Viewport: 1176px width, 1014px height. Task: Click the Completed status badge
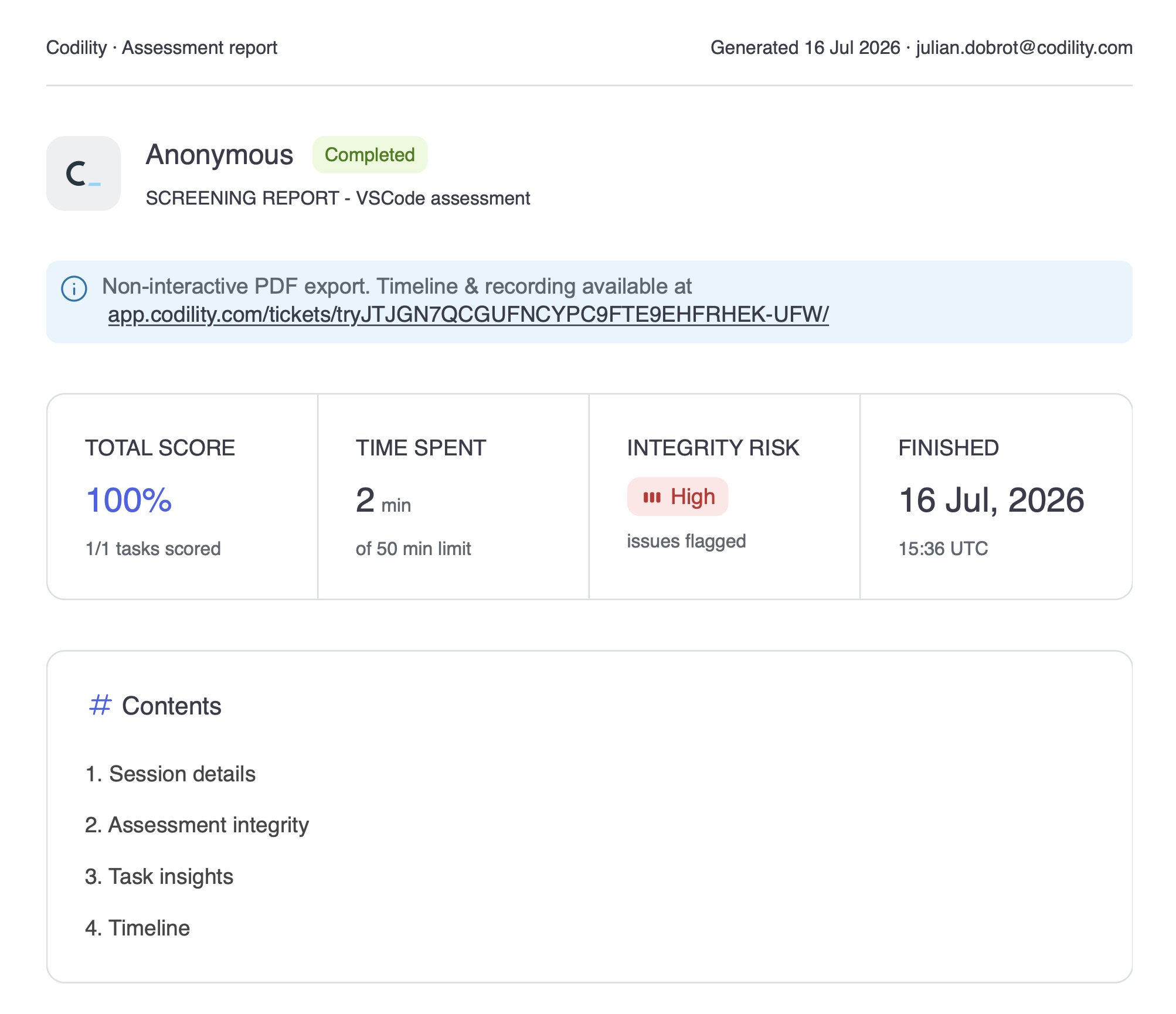[x=369, y=155]
